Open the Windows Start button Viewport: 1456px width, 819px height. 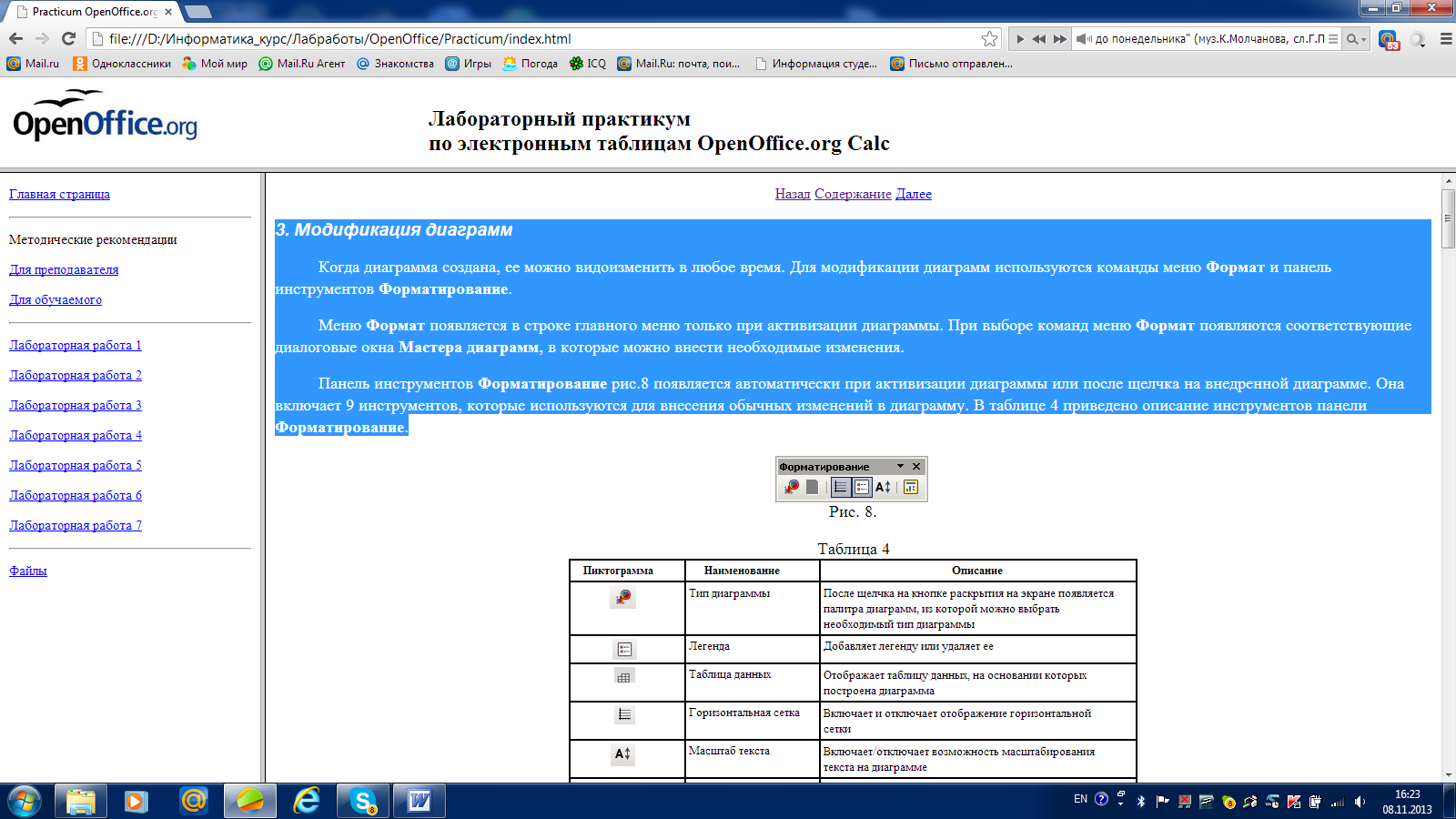click(x=25, y=801)
